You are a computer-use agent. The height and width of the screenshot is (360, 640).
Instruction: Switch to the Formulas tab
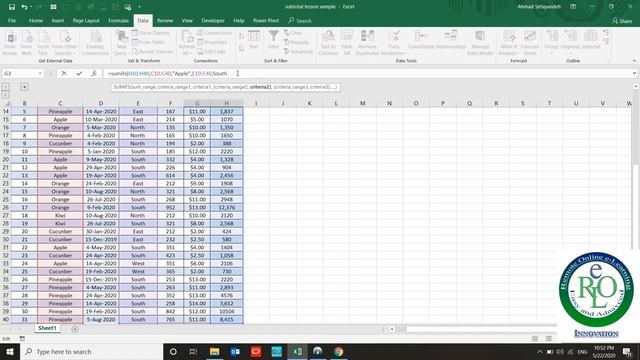[x=118, y=20]
